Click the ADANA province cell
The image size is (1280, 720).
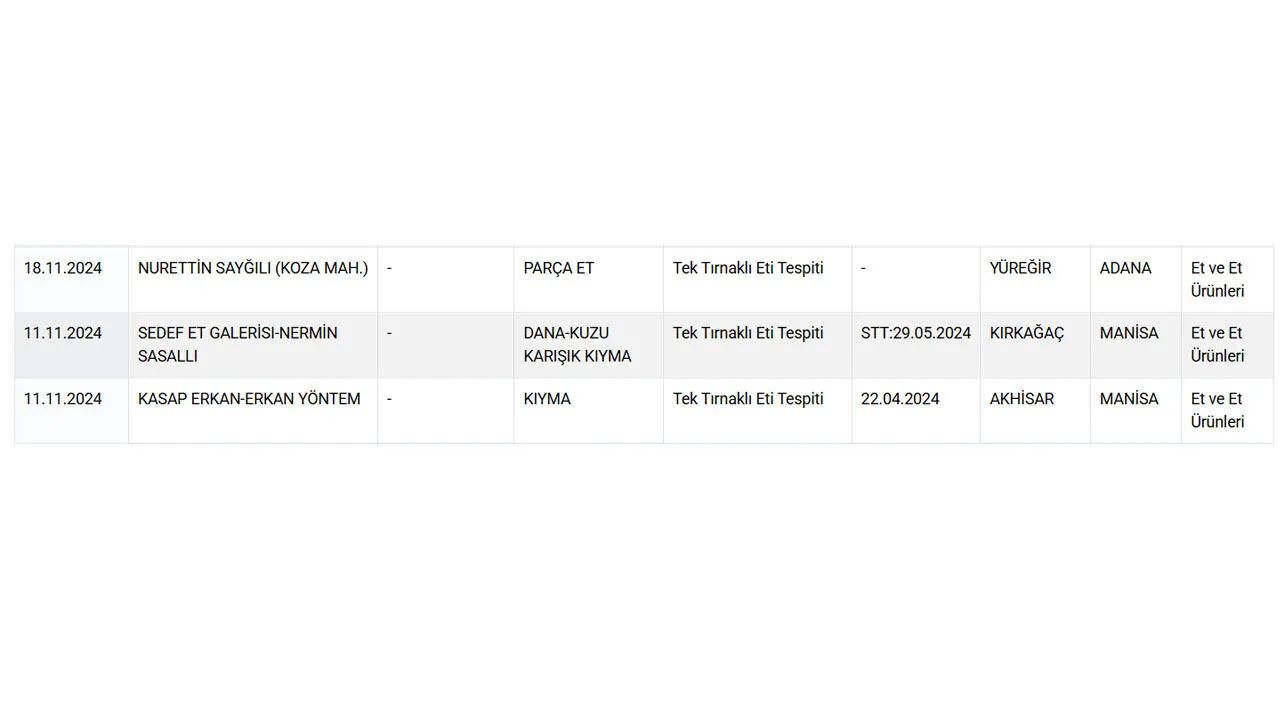(1125, 268)
